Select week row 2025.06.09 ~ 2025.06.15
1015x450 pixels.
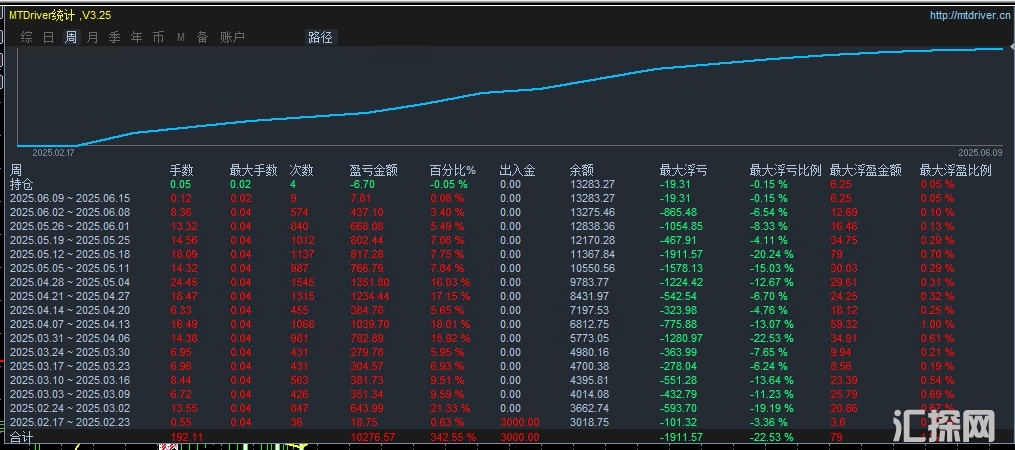[x=70, y=198]
